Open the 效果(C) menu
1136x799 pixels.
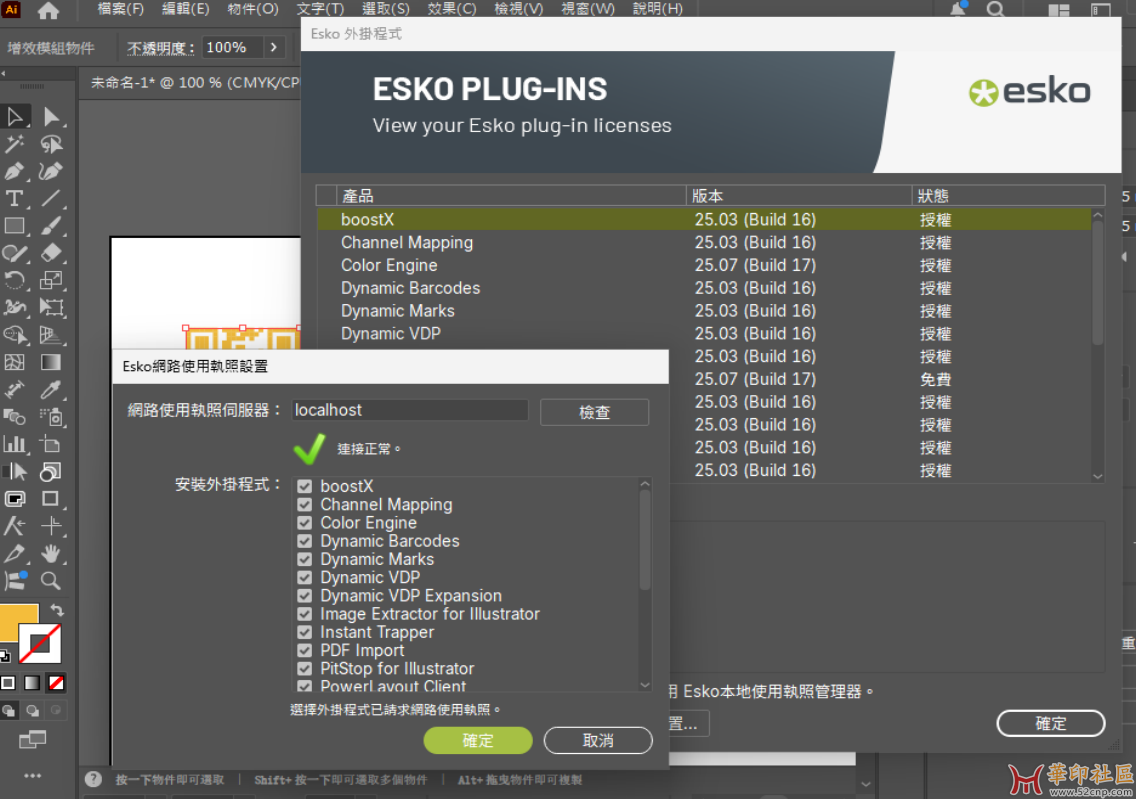[451, 9]
